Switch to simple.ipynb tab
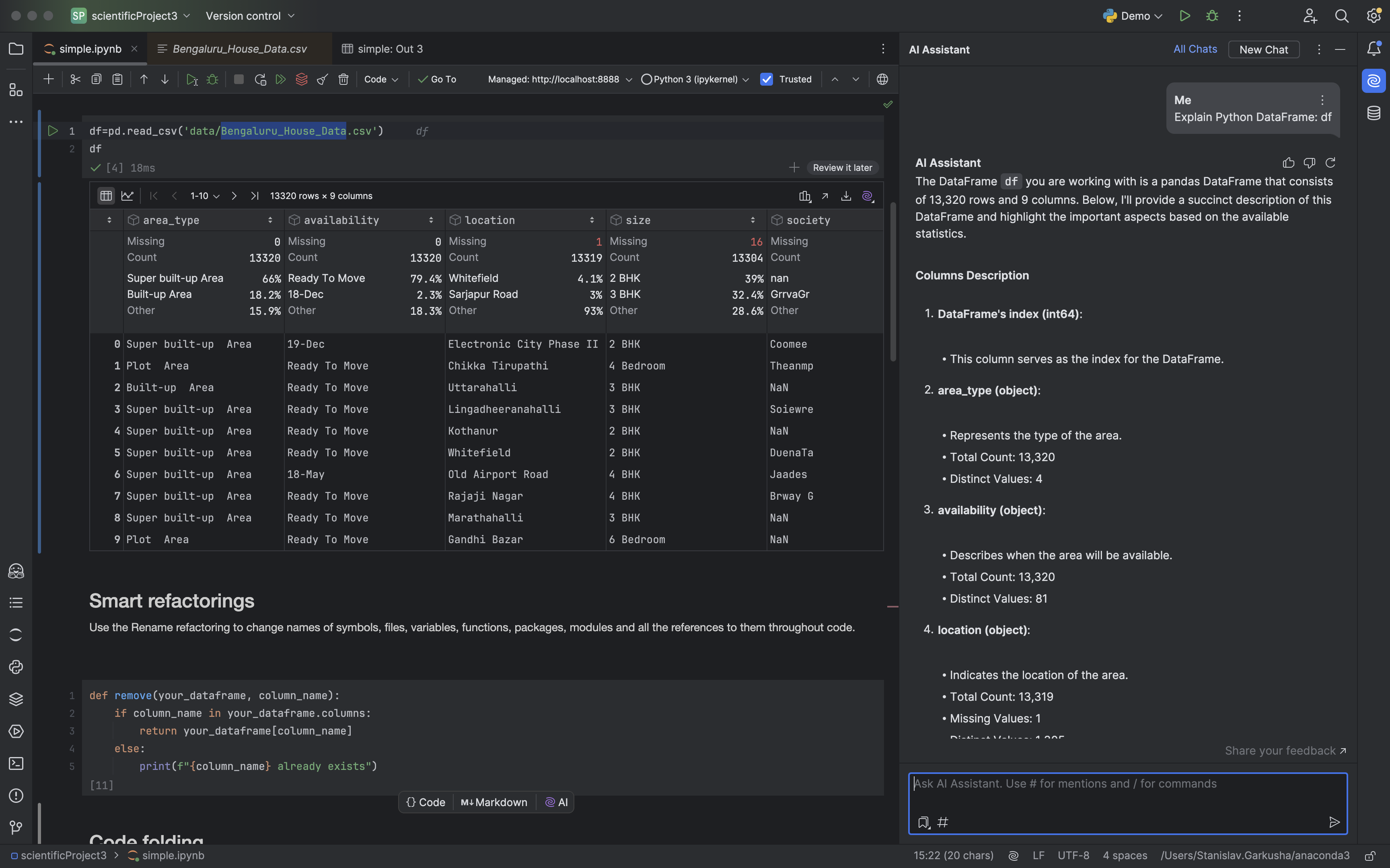 click(x=90, y=49)
